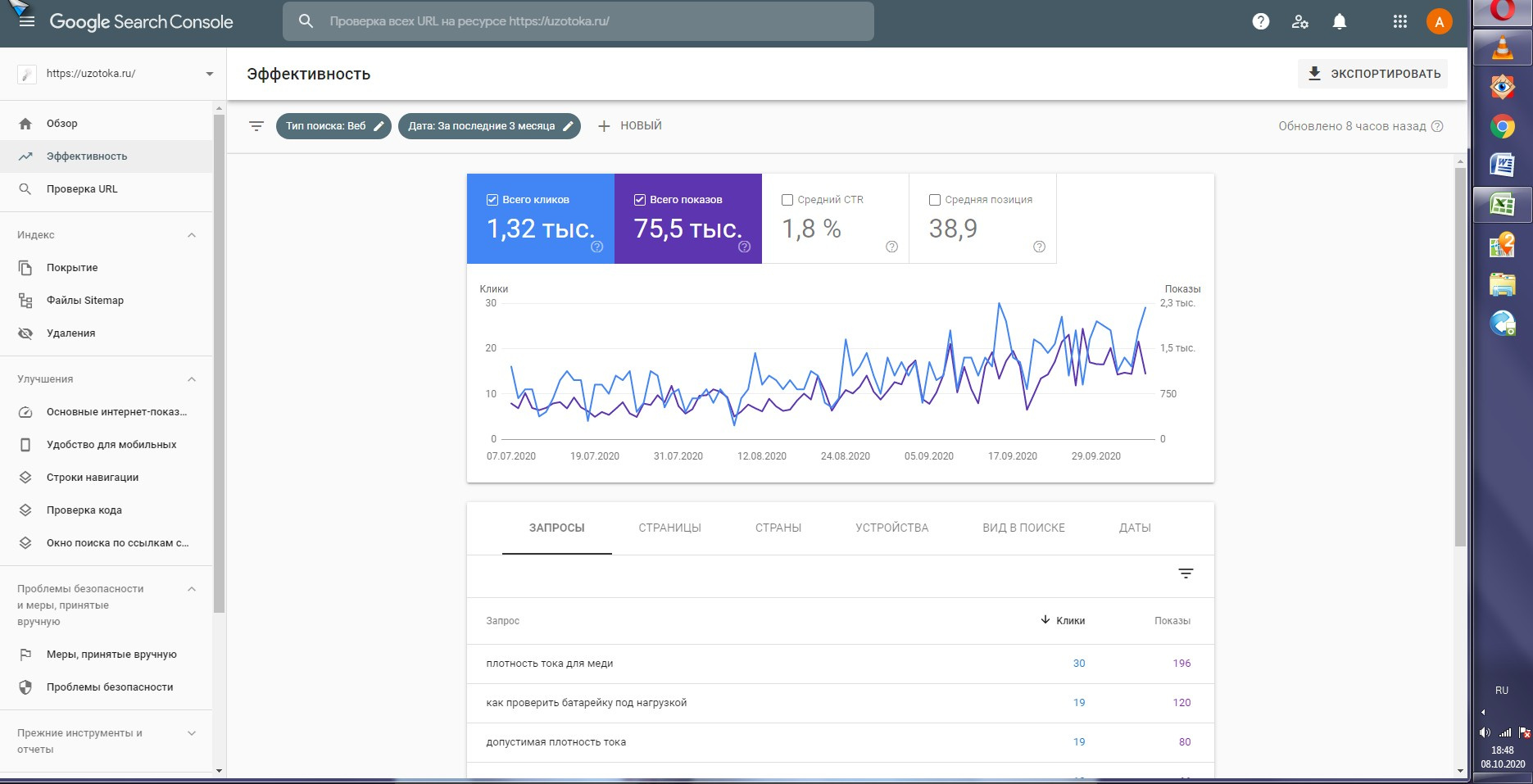Launch VLC from the taskbar
The image size is (1533, 784).
point(1502,49)
